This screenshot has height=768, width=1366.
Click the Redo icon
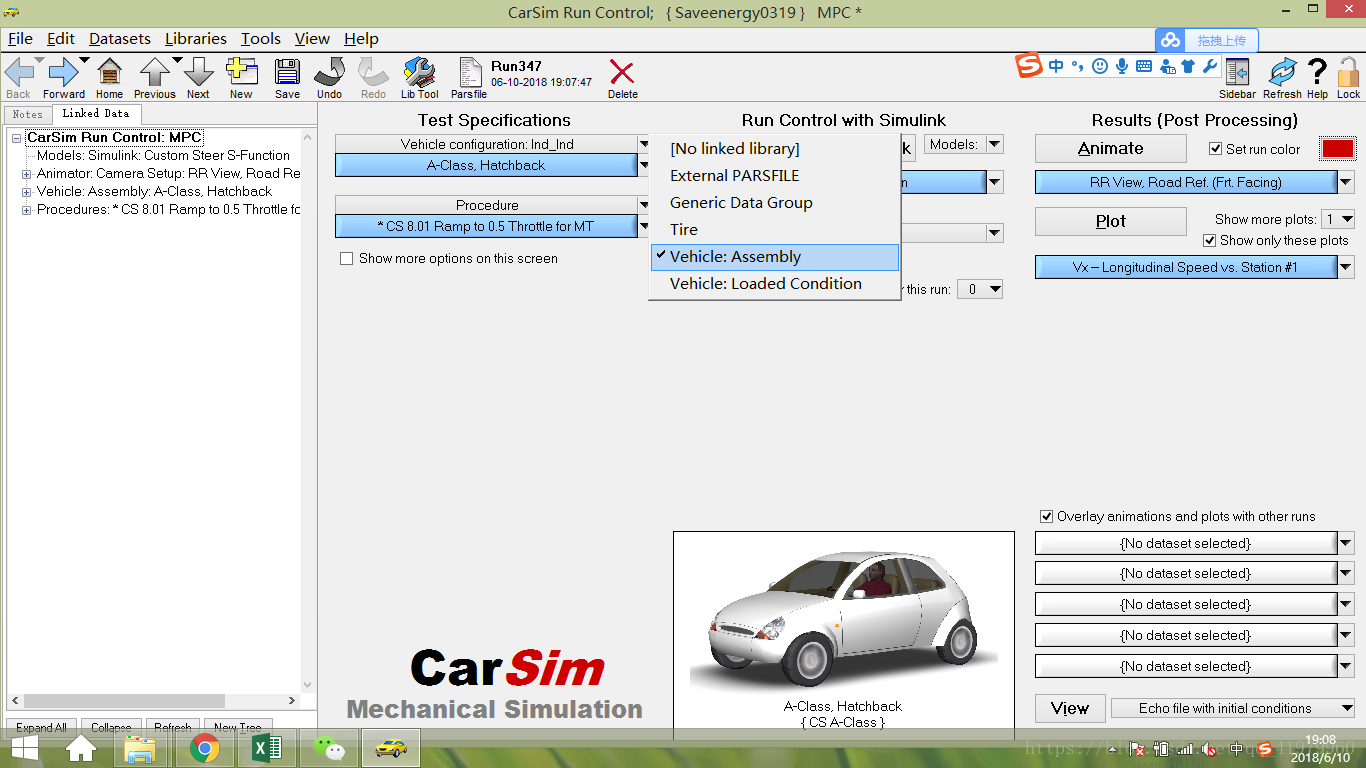373,72
